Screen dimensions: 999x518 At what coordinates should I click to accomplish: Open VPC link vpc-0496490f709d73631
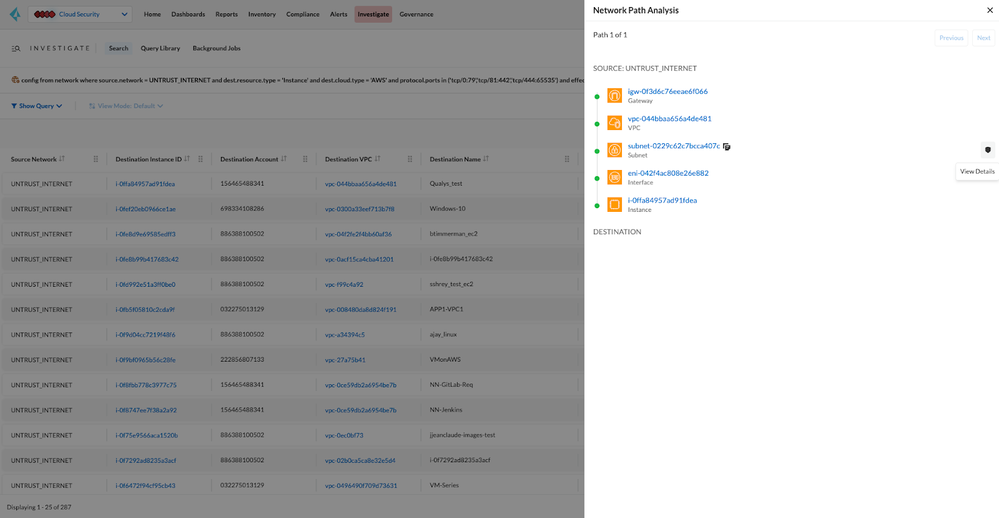pyautogui.click(x=361, y=486)
